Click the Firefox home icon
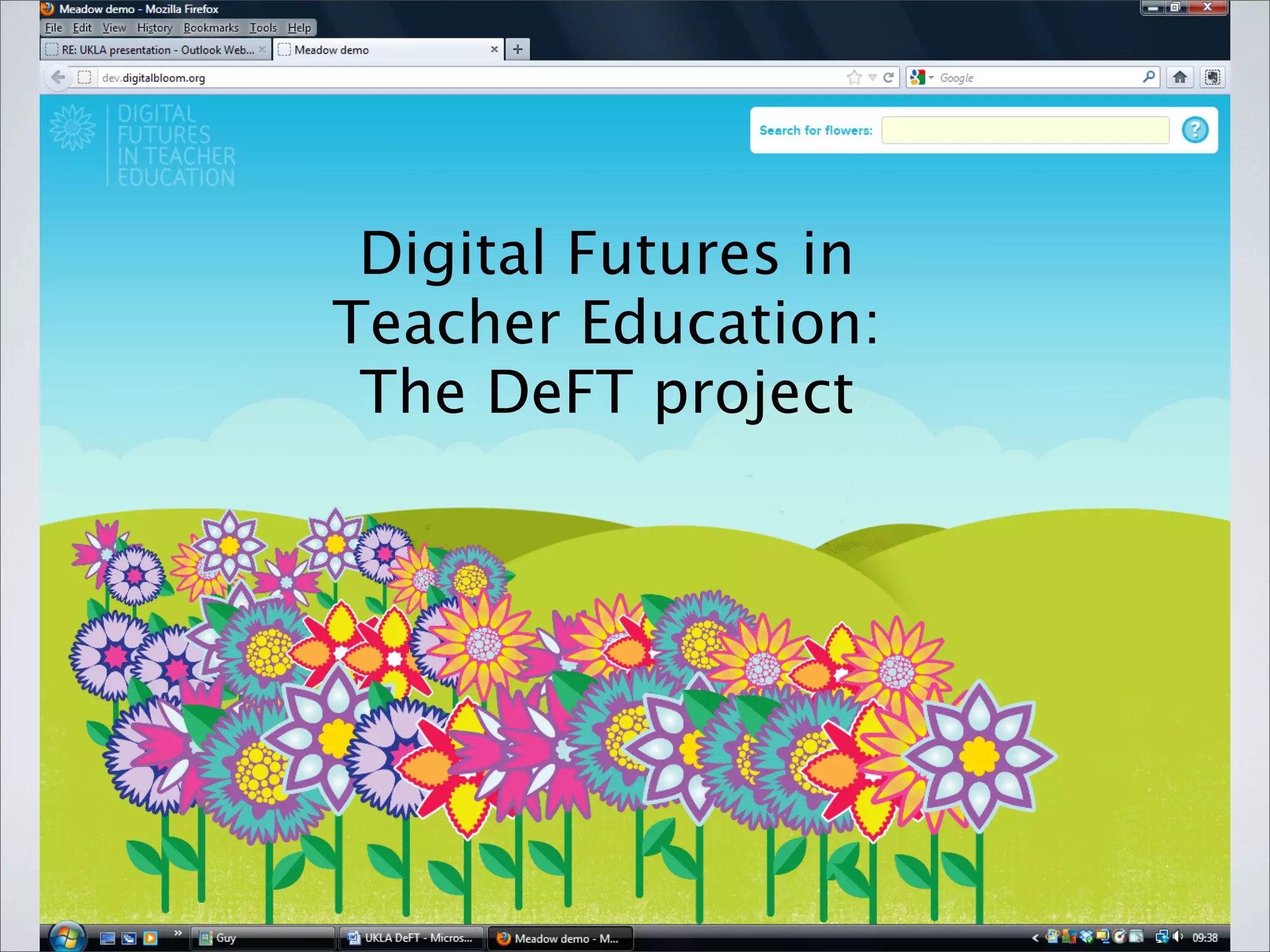 pos(1179,77)
